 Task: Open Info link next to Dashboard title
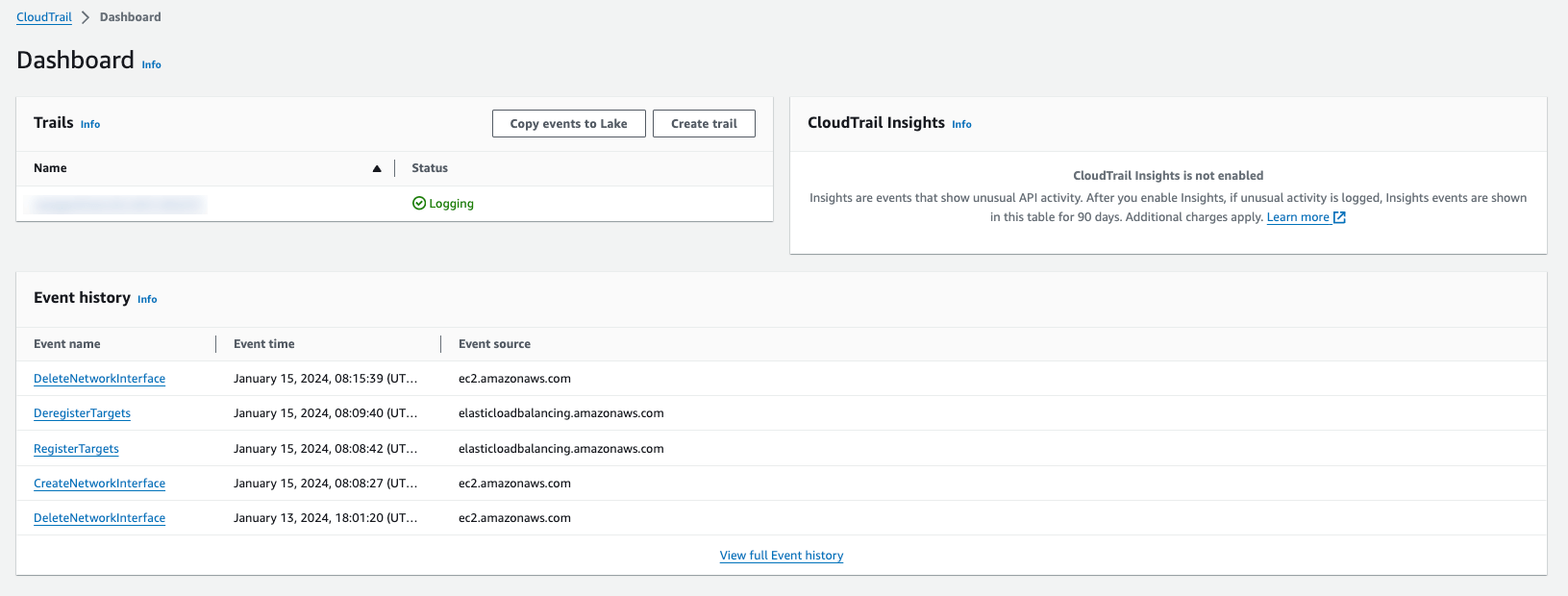(152, 65)
